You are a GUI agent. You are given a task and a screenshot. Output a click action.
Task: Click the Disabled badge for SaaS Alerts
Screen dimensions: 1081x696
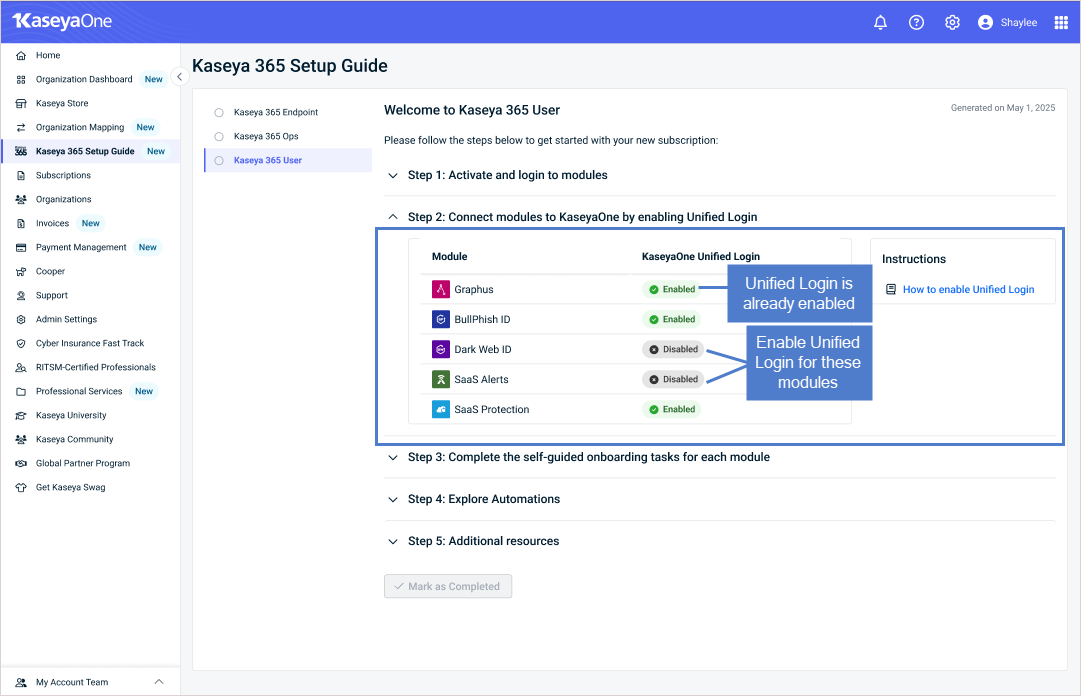point(673,380)
